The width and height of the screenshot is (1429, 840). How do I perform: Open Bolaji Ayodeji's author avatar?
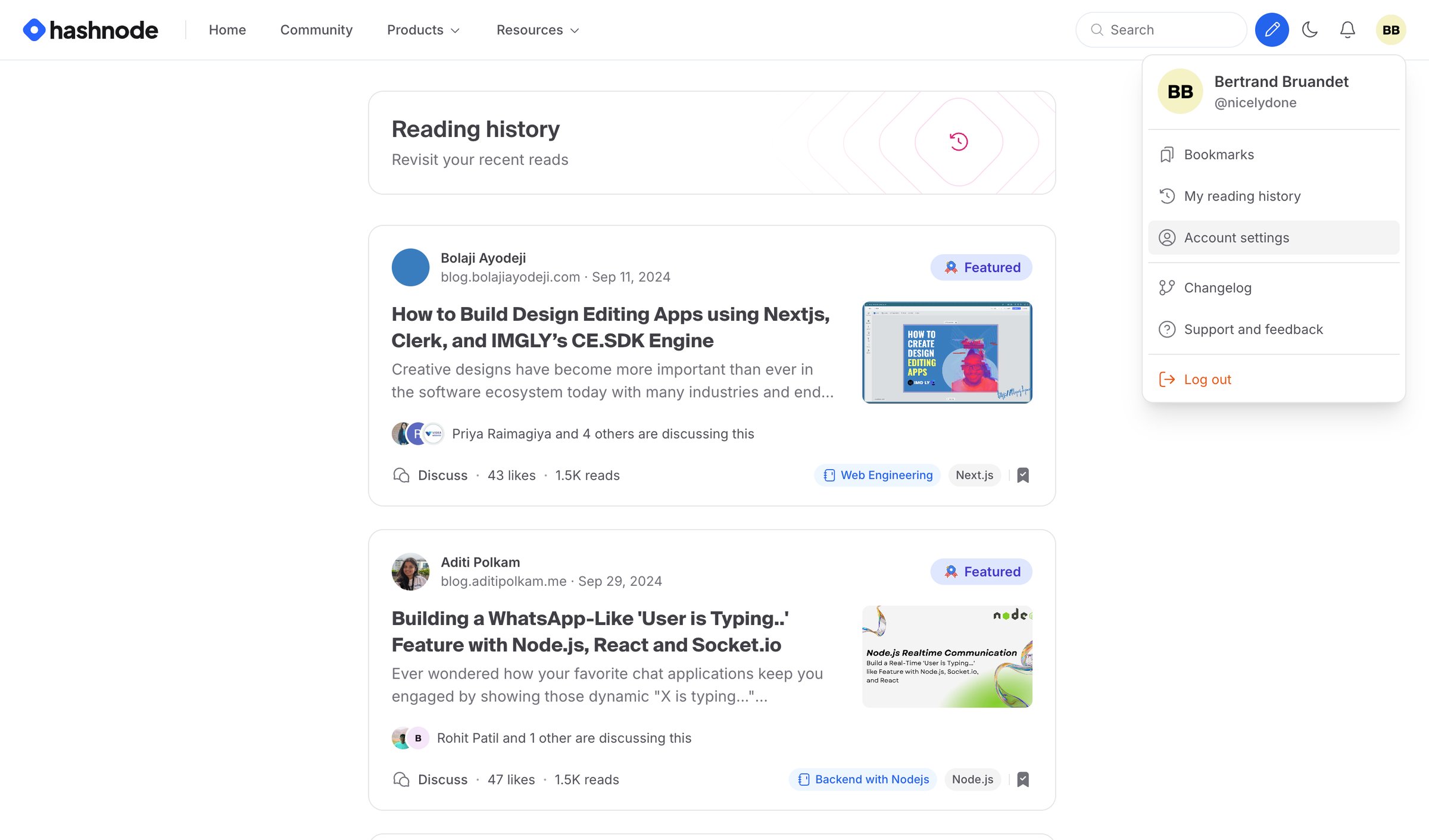click(x=410, y=267)
